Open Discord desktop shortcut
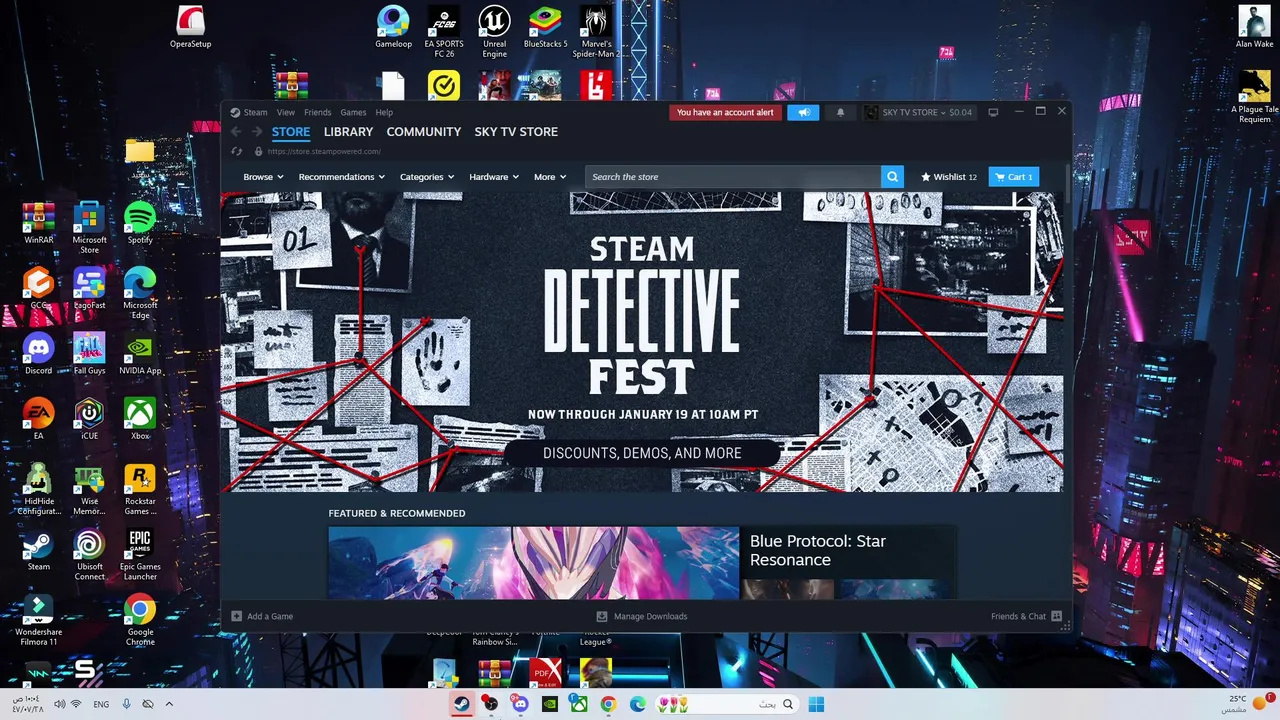This screenshot has height=720, width=1280. [38, 353]
